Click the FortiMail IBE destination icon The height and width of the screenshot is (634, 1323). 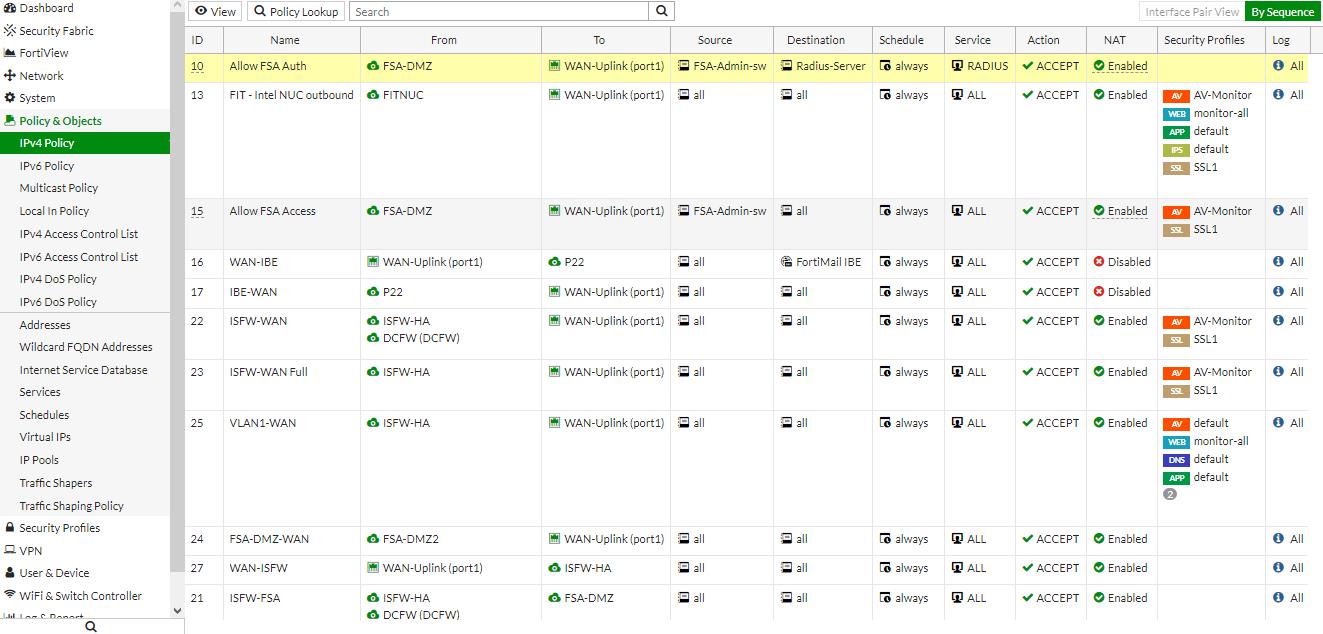point(786,262)
